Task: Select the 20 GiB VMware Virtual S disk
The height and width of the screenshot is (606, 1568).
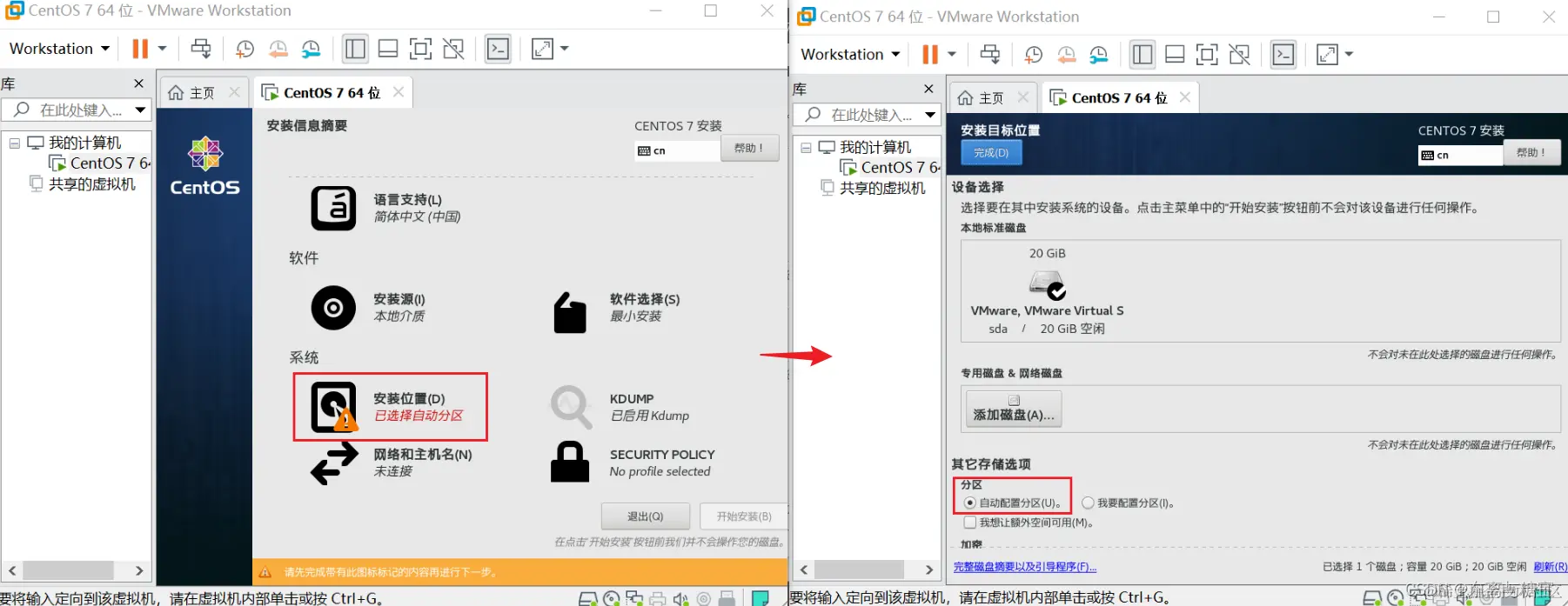Action: [1047, 290]
